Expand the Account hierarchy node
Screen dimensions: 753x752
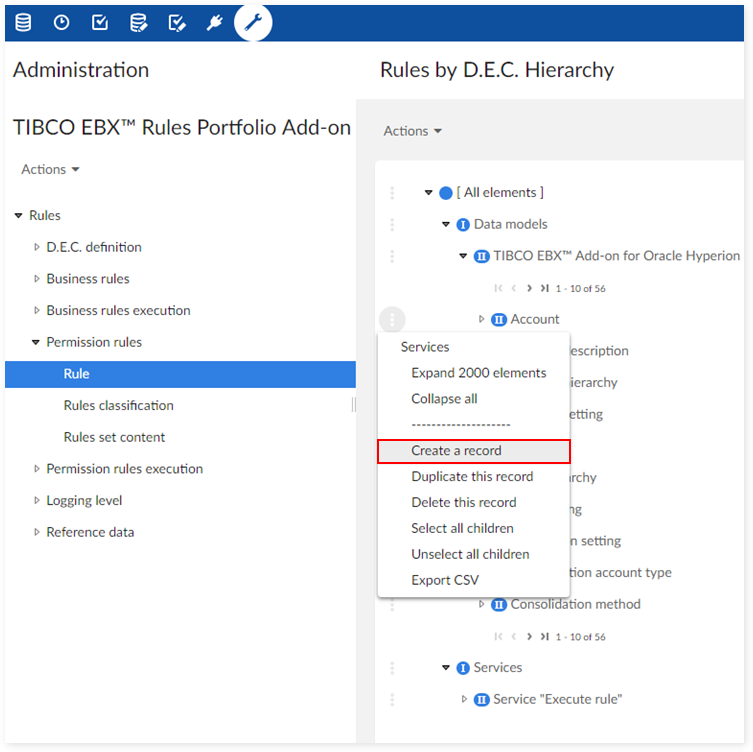(x=481, y=319)
